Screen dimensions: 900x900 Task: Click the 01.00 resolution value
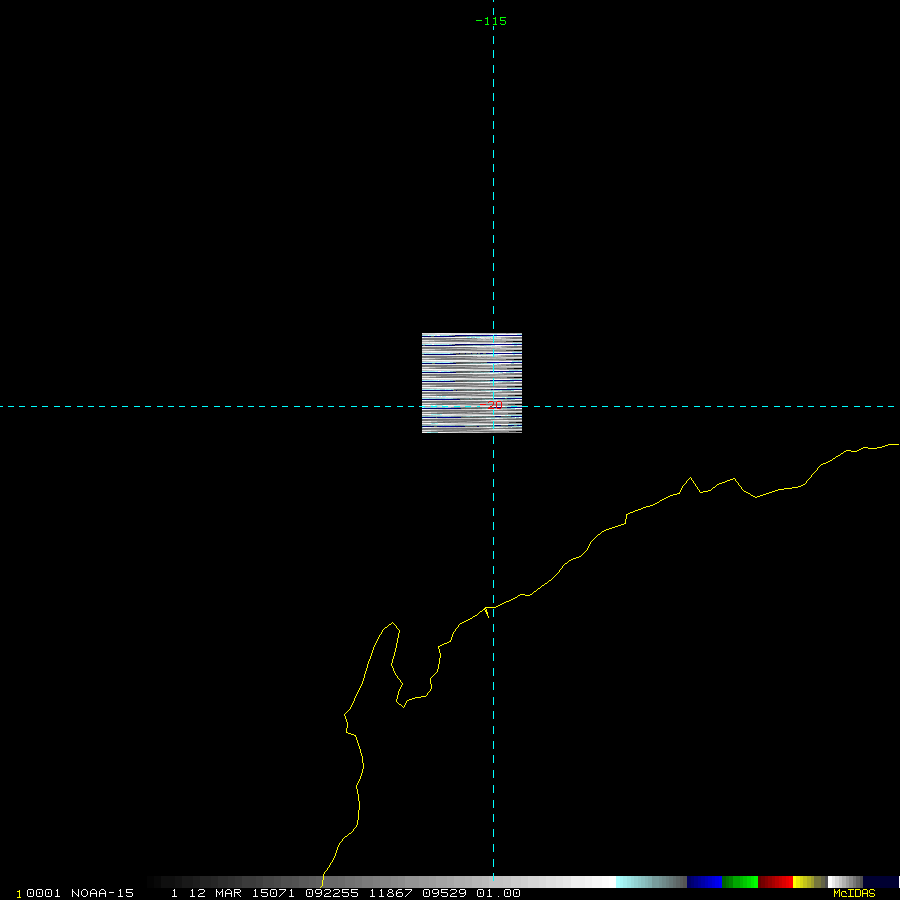(x=498, y=893)
